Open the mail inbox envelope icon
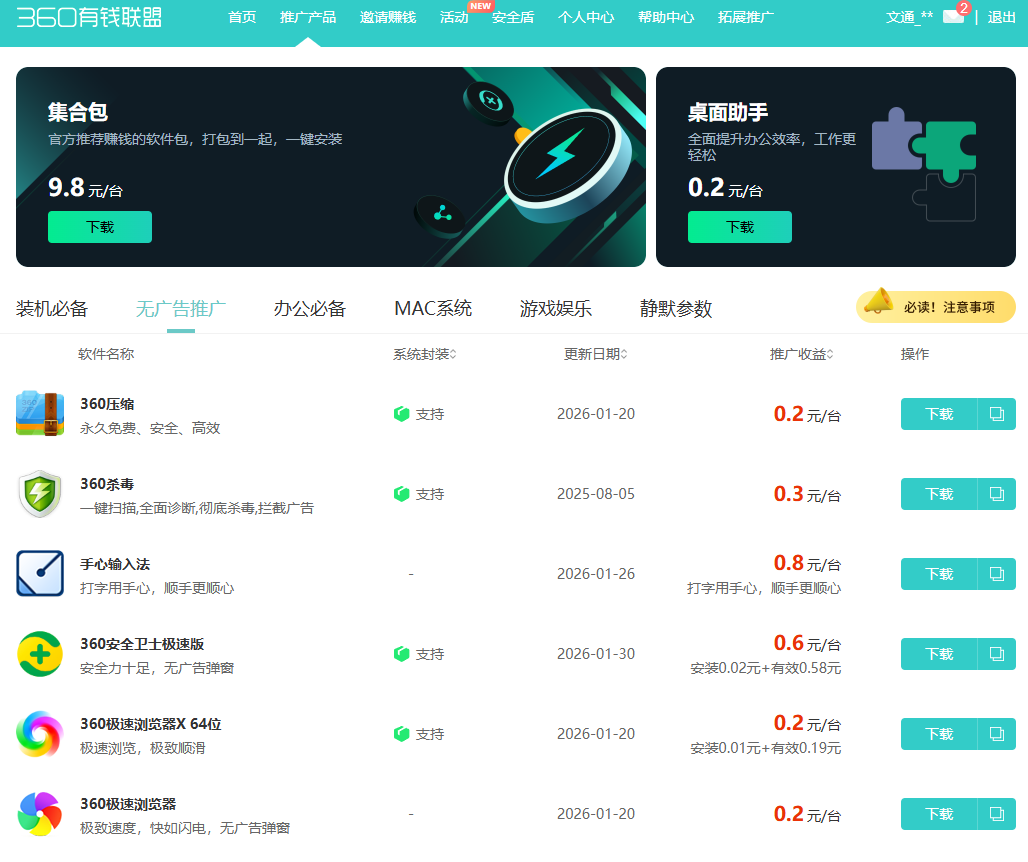Screen dimensions: 1028x862 click(953, 17)
